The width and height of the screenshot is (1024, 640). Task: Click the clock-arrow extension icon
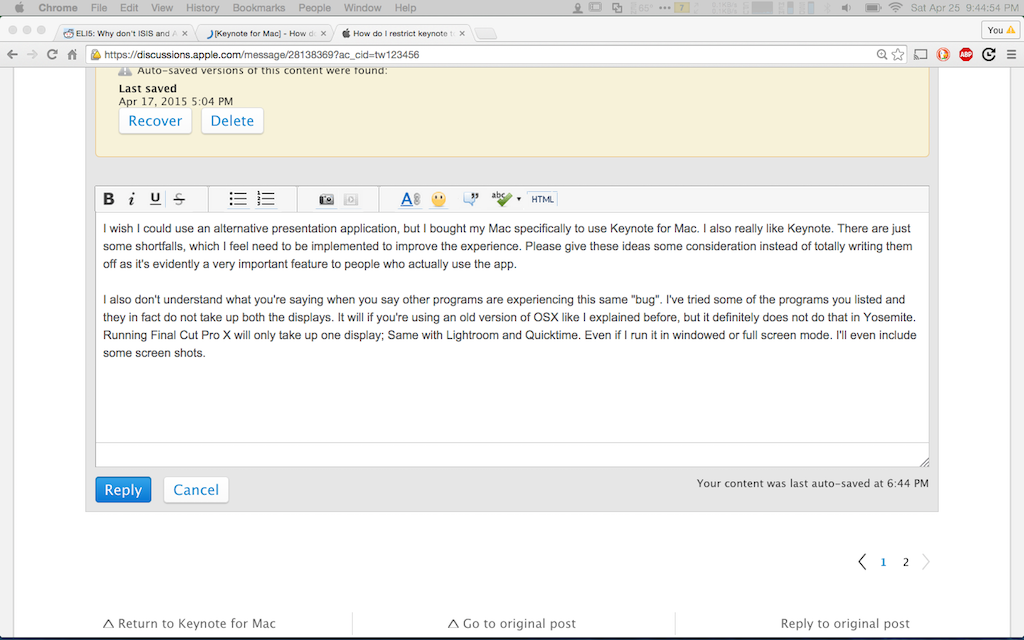(x=989, y=55)
